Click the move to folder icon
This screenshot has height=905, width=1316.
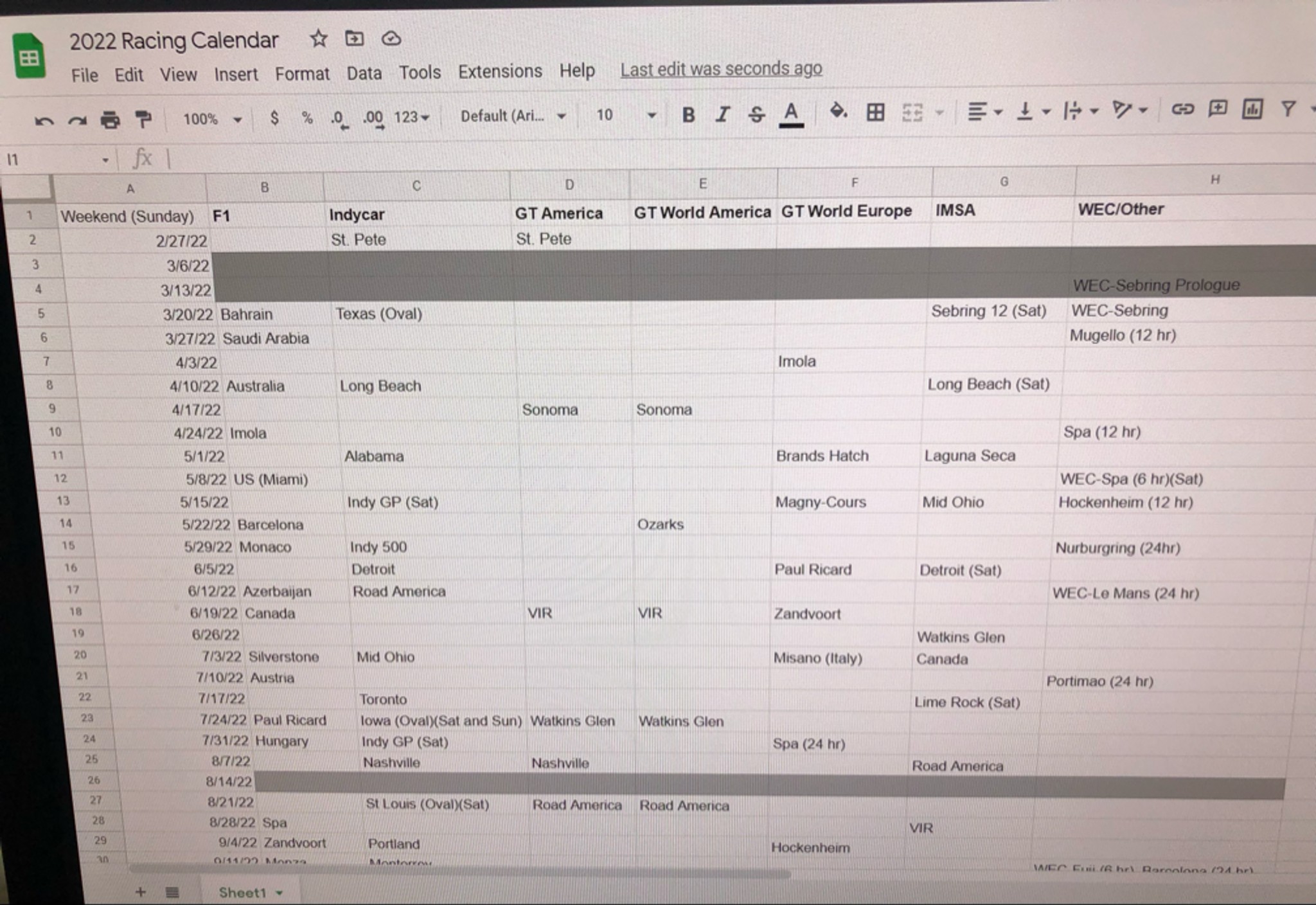click(x=354, y=39)
